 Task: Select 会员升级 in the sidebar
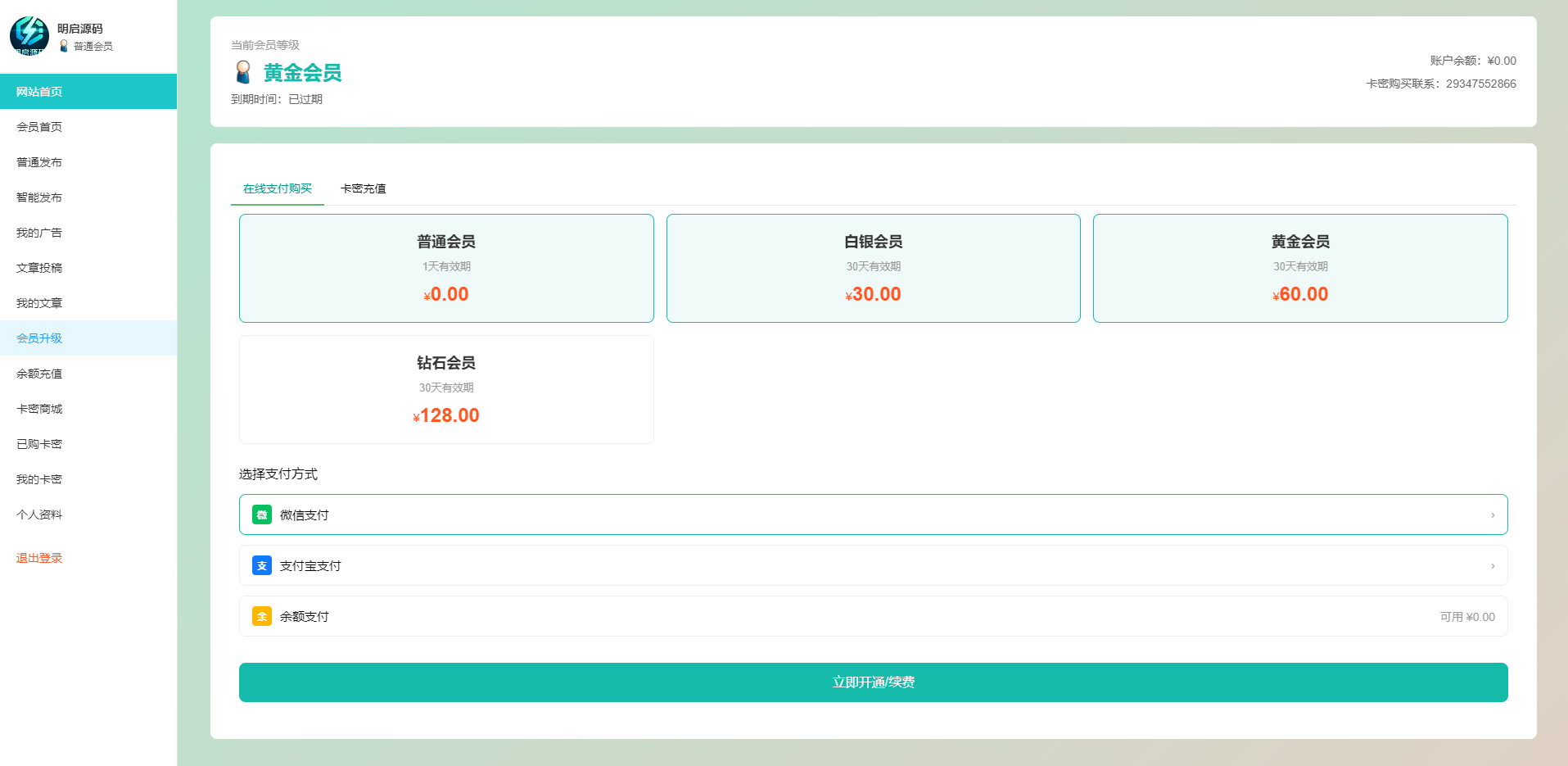pyautogui.click(x=88, y=338)
